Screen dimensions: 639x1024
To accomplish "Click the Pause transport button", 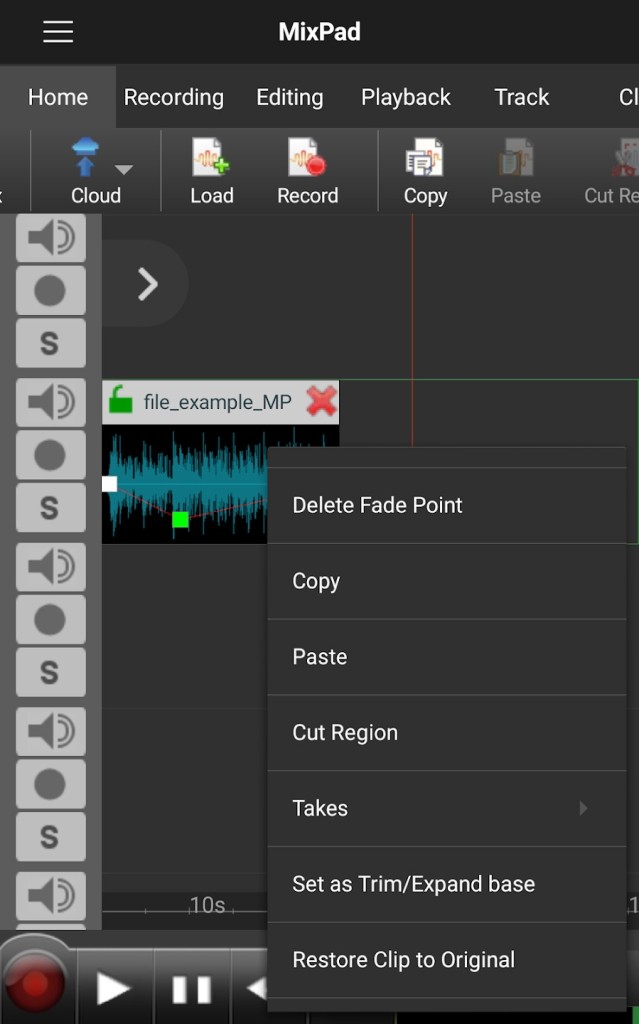I will [x=190, y=988].
